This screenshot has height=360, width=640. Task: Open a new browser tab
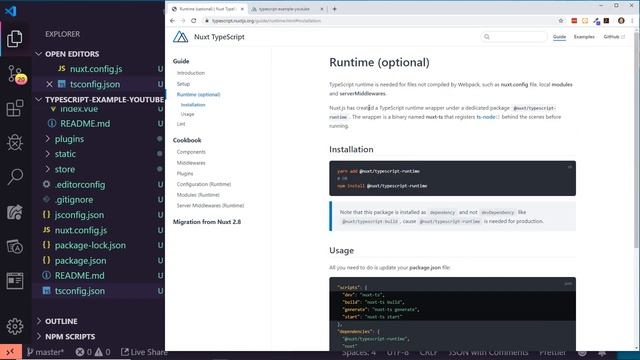coord(334,9)
